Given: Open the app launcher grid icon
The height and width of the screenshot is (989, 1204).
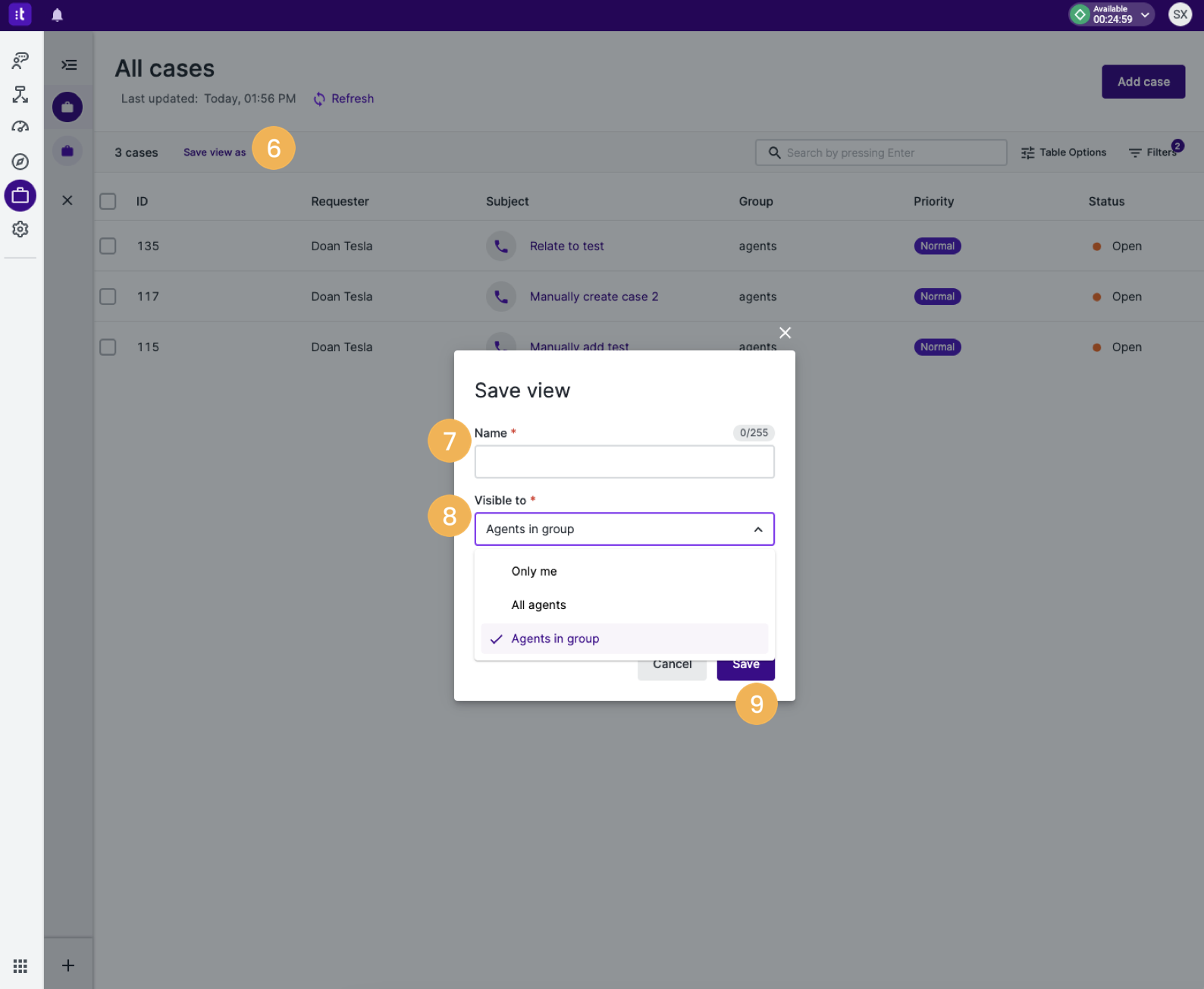Looking at the screenshot, I should coord(20,965).
